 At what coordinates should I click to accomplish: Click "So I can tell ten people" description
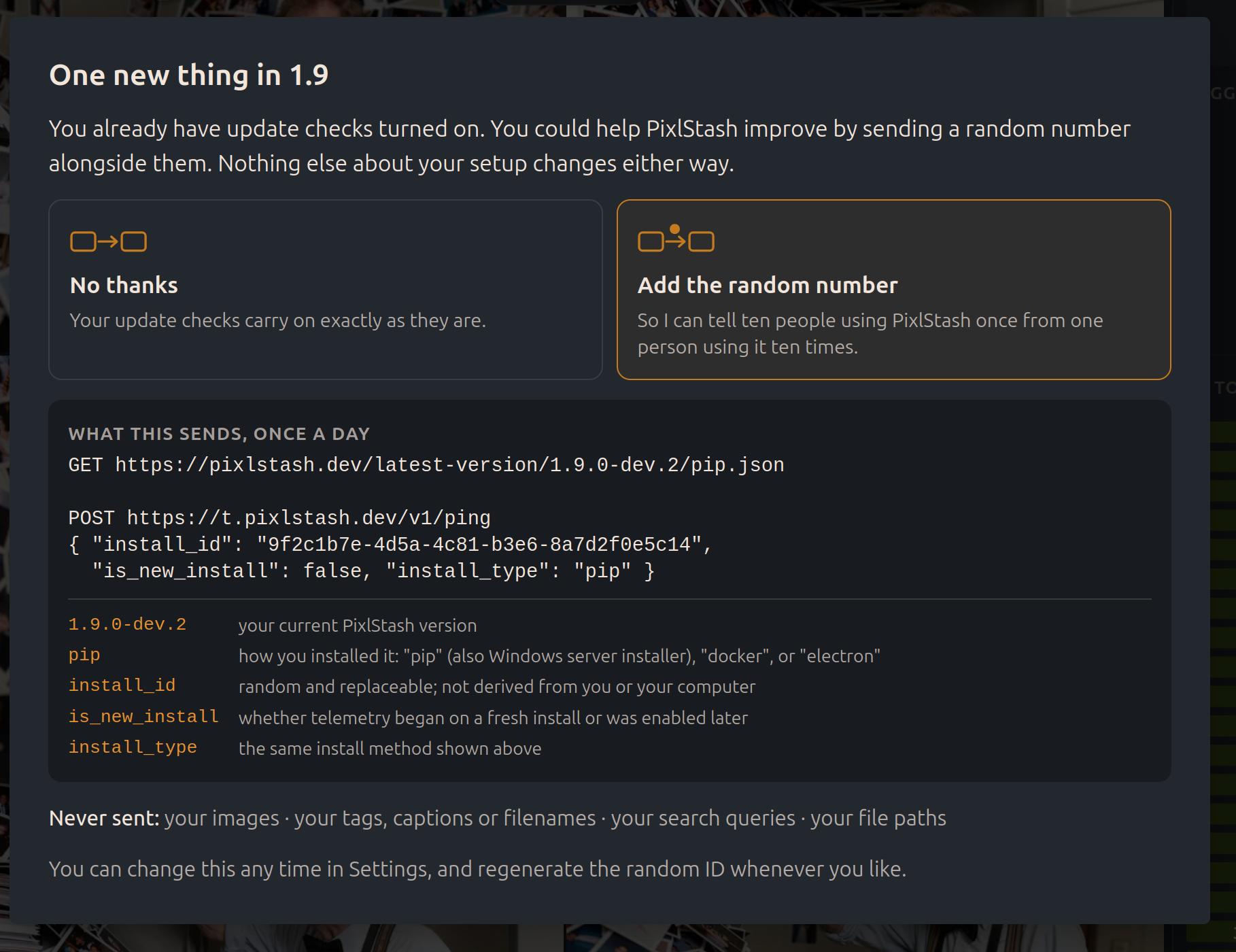pos(870,334)
